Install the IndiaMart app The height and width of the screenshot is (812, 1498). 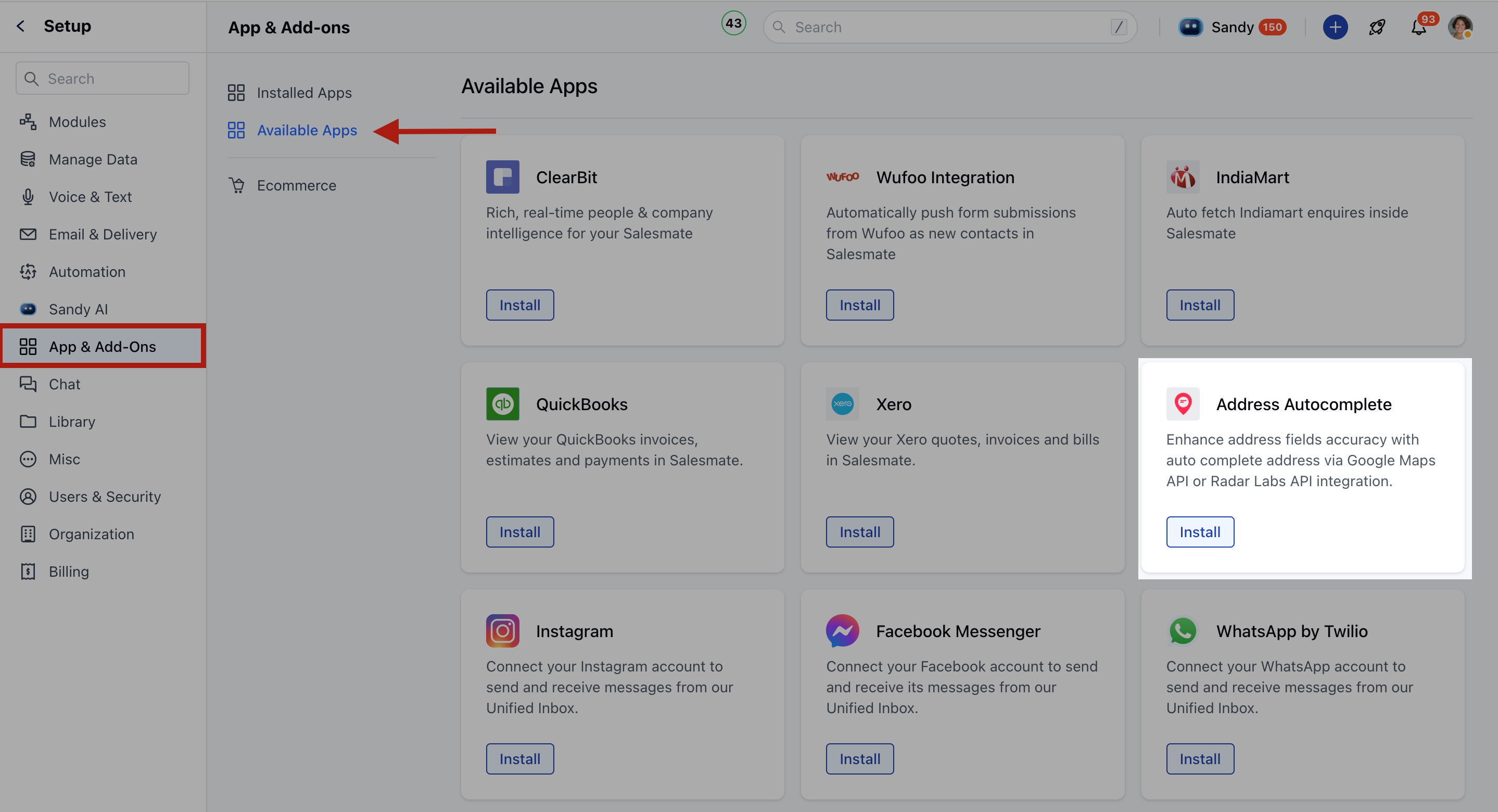click(1200, 305)
